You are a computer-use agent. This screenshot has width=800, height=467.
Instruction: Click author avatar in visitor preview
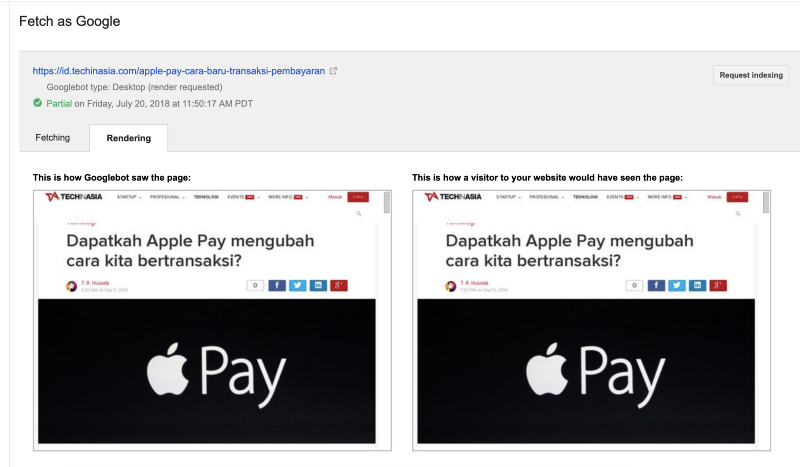(x=451, y=286)
